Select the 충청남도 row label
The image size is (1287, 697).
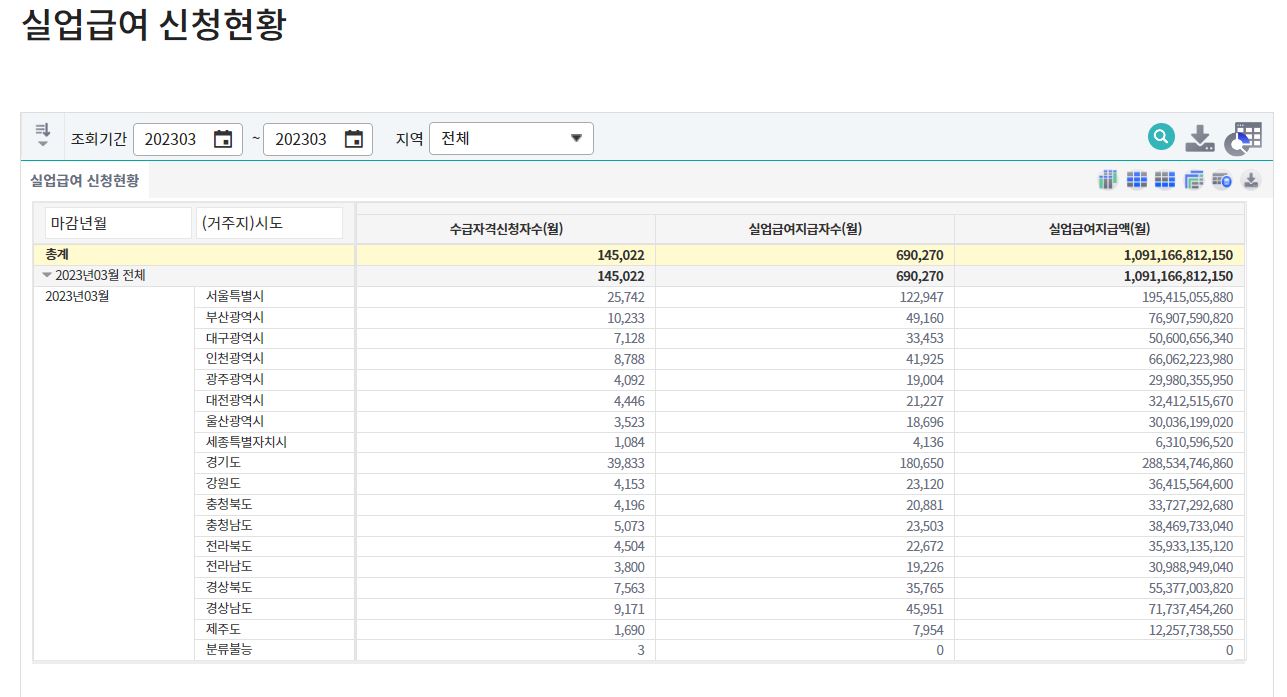pyautogui.click(x=229, y=525)
